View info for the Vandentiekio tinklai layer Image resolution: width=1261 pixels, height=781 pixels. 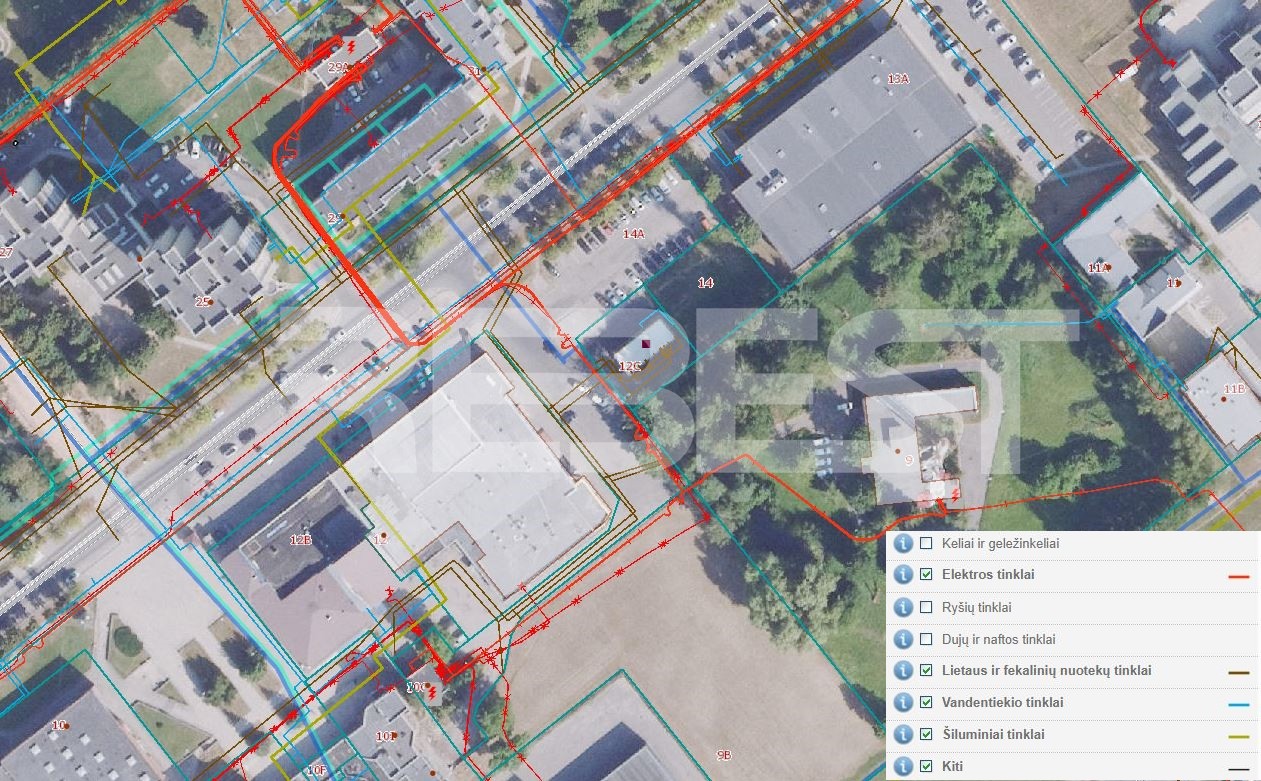[x=903, y=702]
